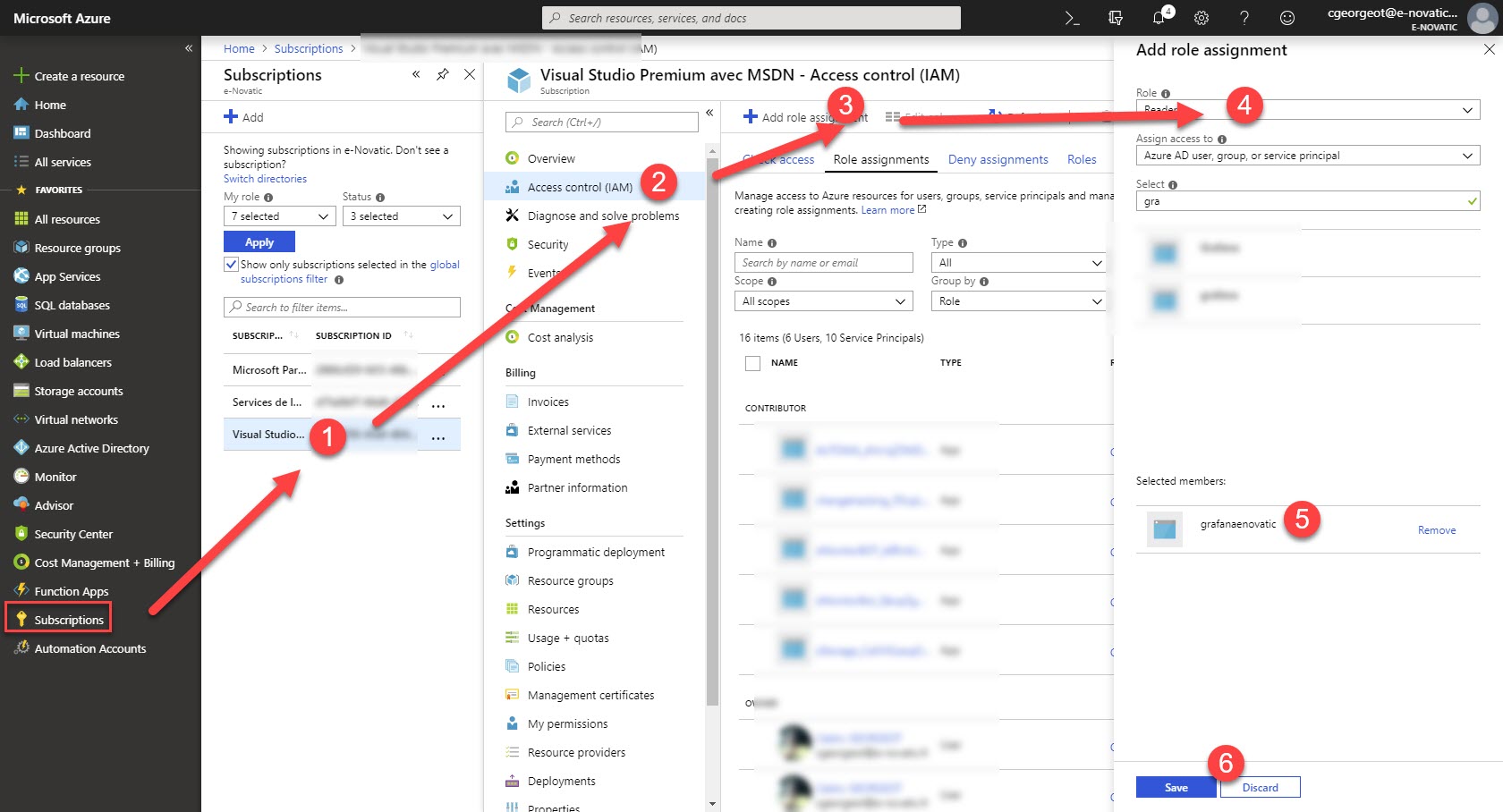This screenshot has height=812, width=1503.
Task: Open the Status 3 selected dropdown
Action: 402,216
